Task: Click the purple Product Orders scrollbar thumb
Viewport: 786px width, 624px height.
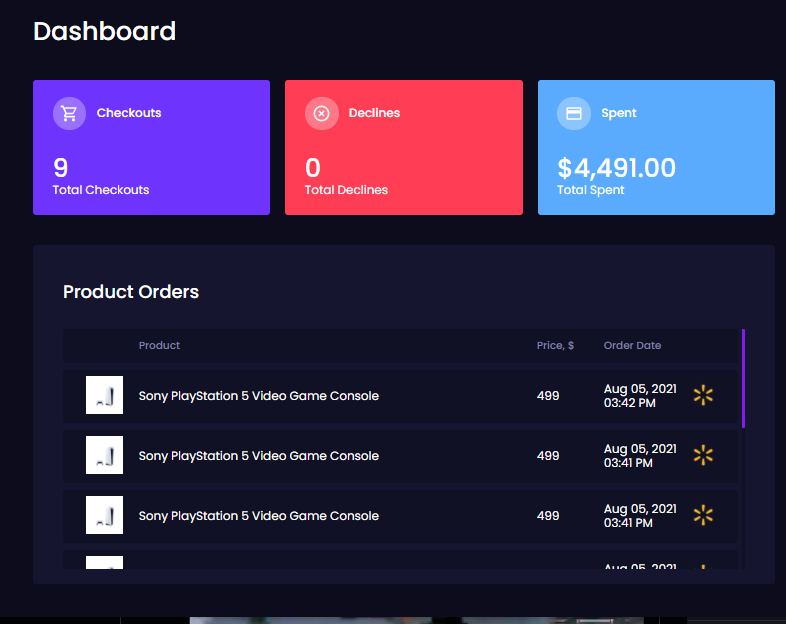Action: pyautogui.click(x=743, y=378)
